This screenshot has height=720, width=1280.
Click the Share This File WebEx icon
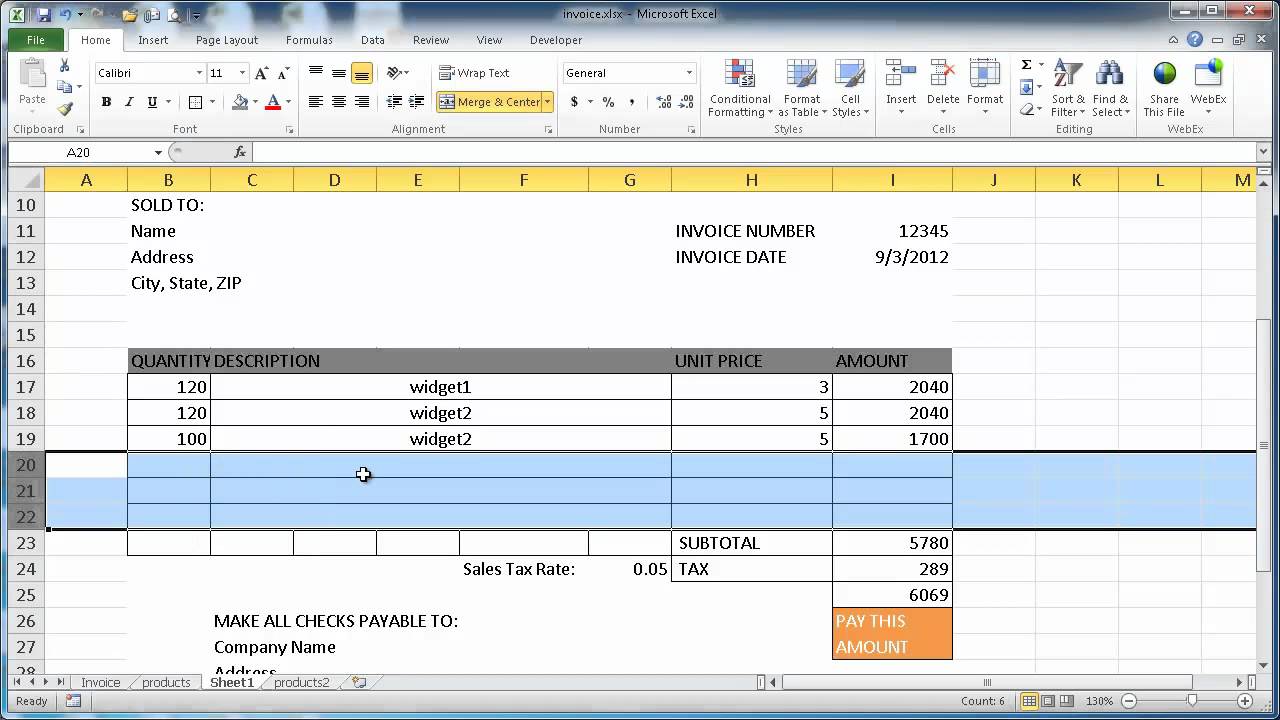(1164, 90)
